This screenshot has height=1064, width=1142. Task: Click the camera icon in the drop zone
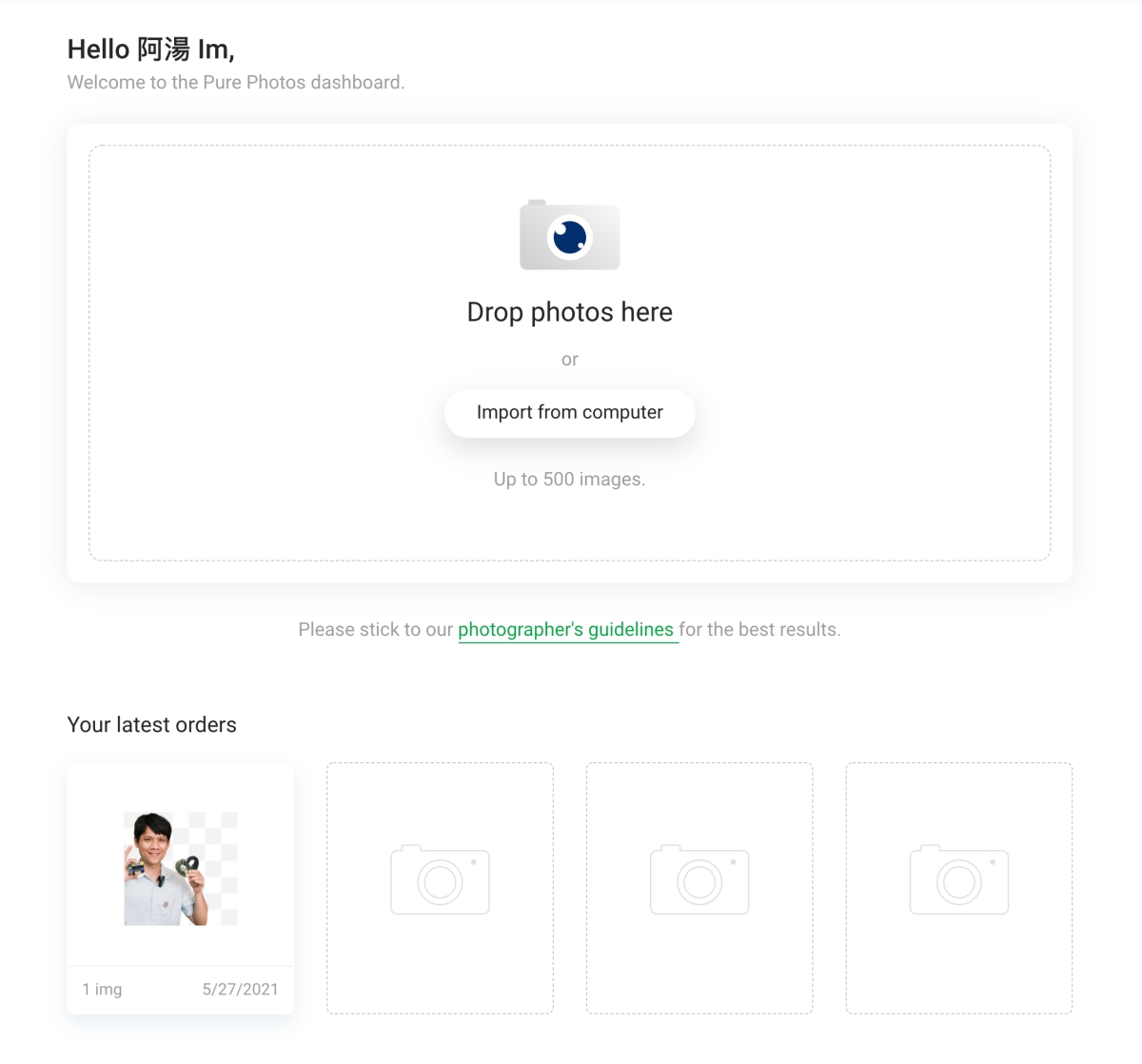tap(569, 234)
